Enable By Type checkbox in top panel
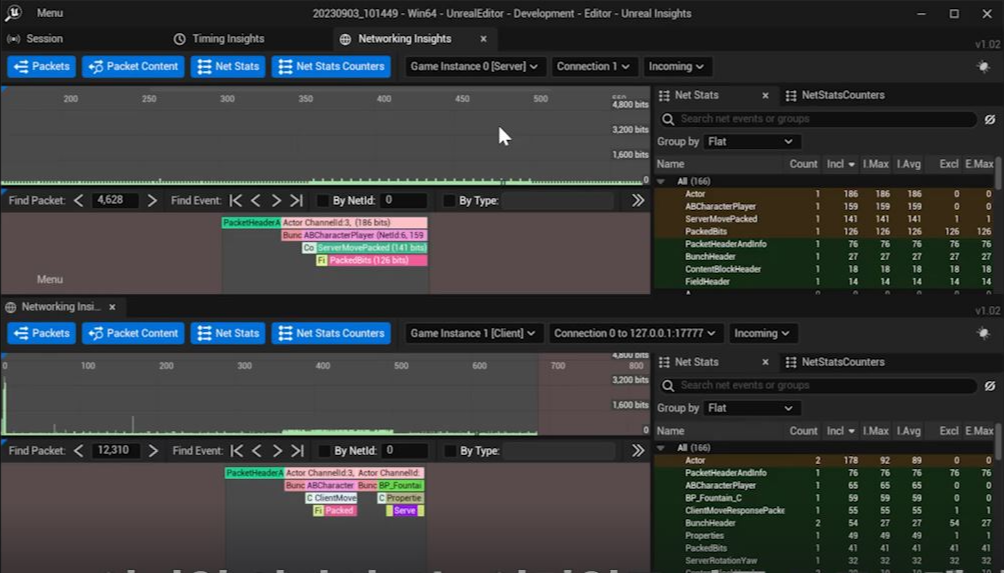This screenshot has height=573, width=1004. (x=449, y=200)
